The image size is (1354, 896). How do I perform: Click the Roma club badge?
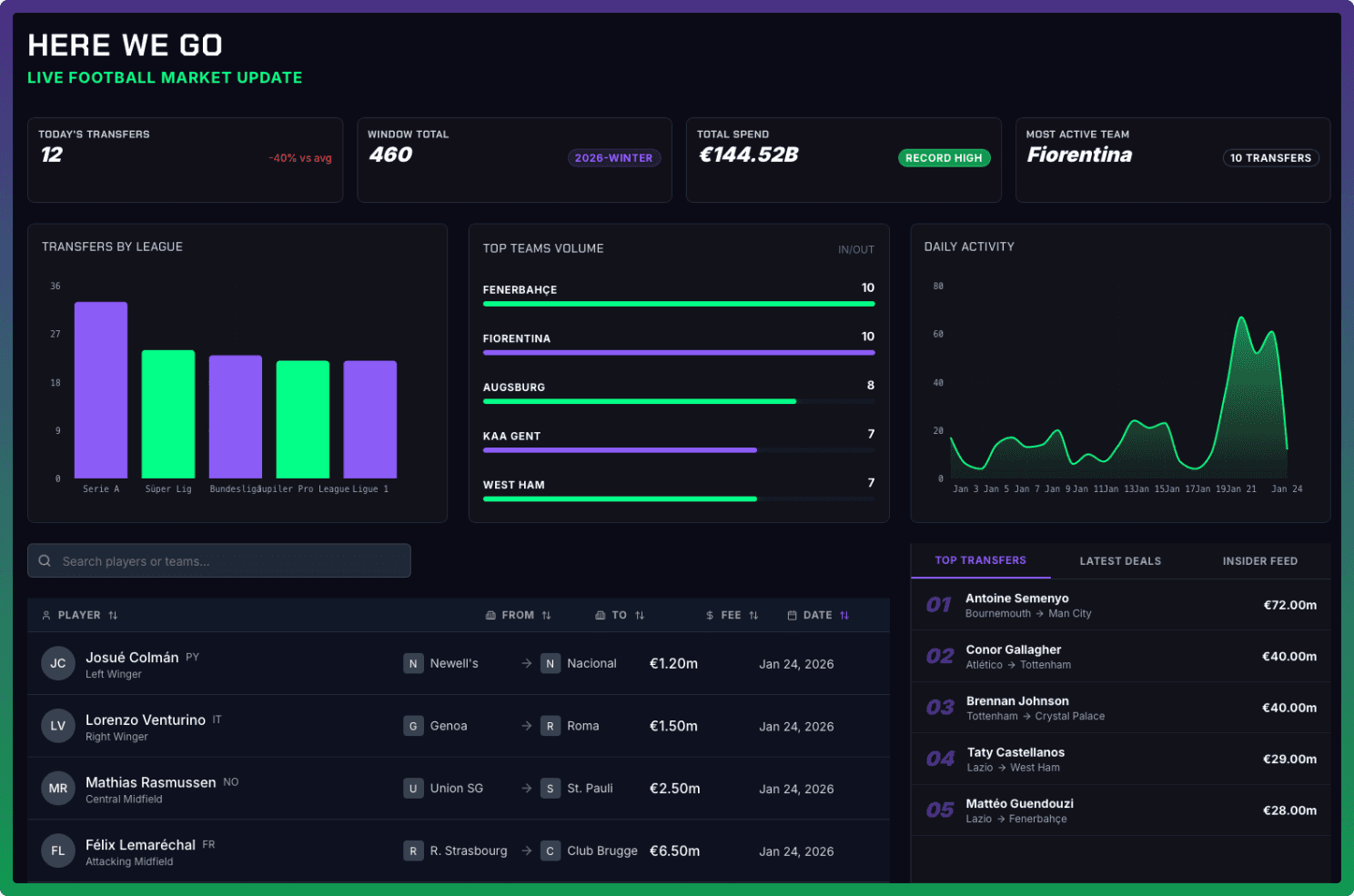(551, 726)
